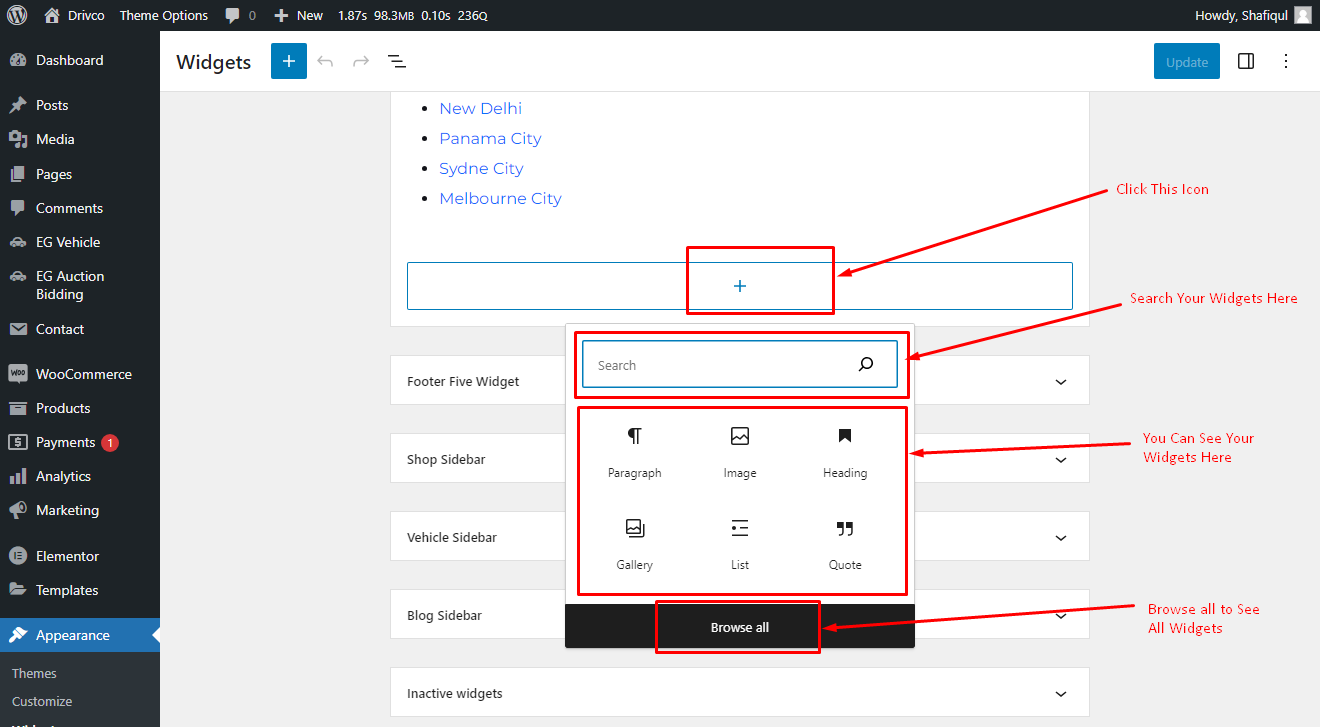Click the Browse all button

click(740, 627)
